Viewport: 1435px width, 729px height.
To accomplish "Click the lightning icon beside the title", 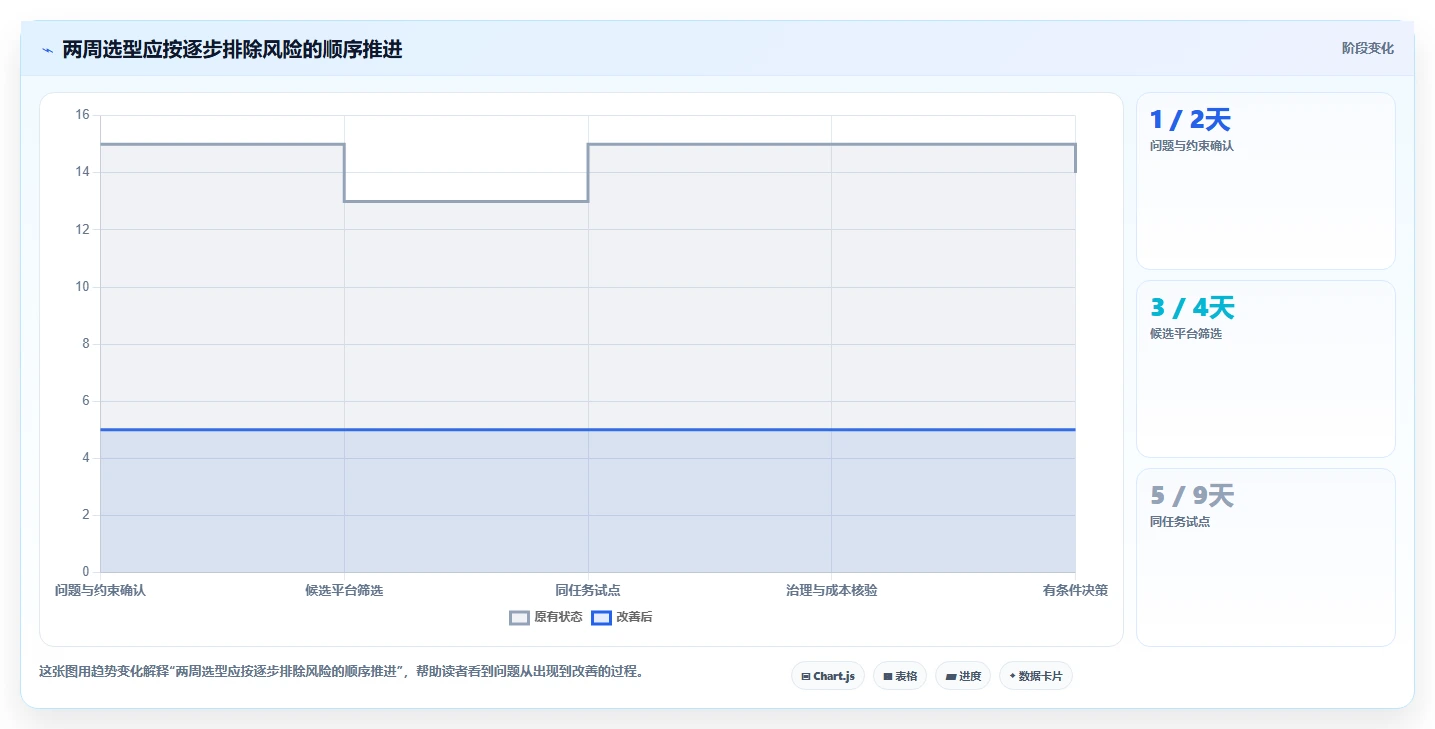I will click(47, 50).
